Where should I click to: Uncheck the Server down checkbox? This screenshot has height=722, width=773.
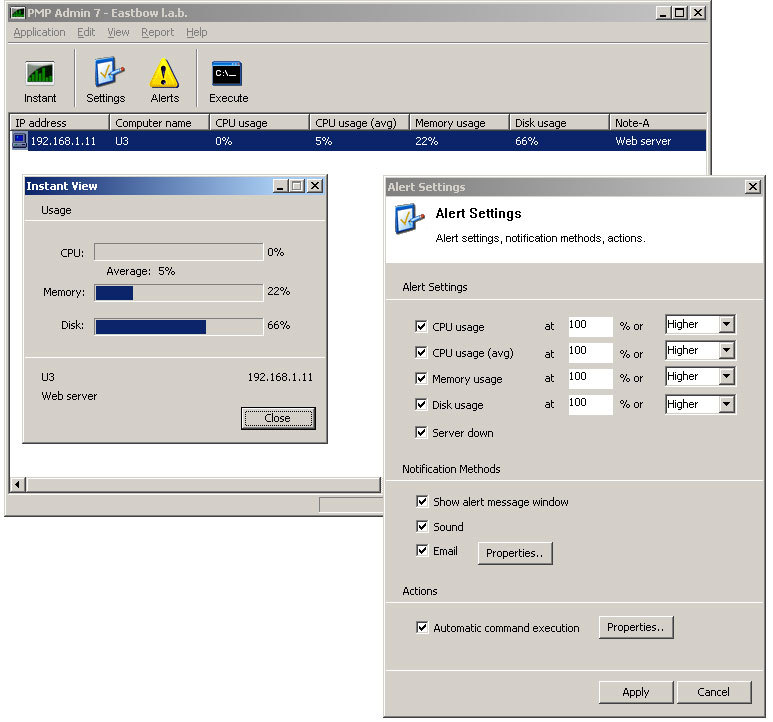pos(421,433)
